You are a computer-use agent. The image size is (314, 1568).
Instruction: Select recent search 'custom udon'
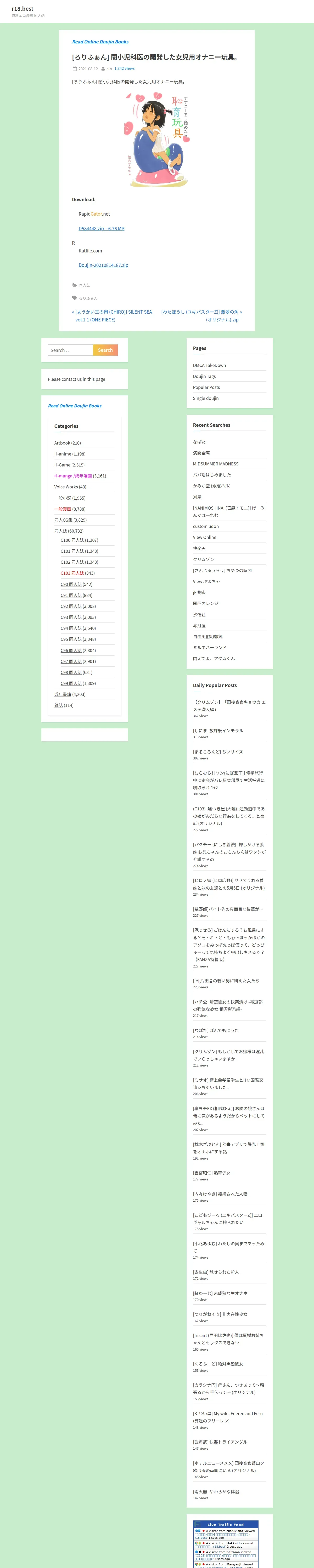pos(206,527)
